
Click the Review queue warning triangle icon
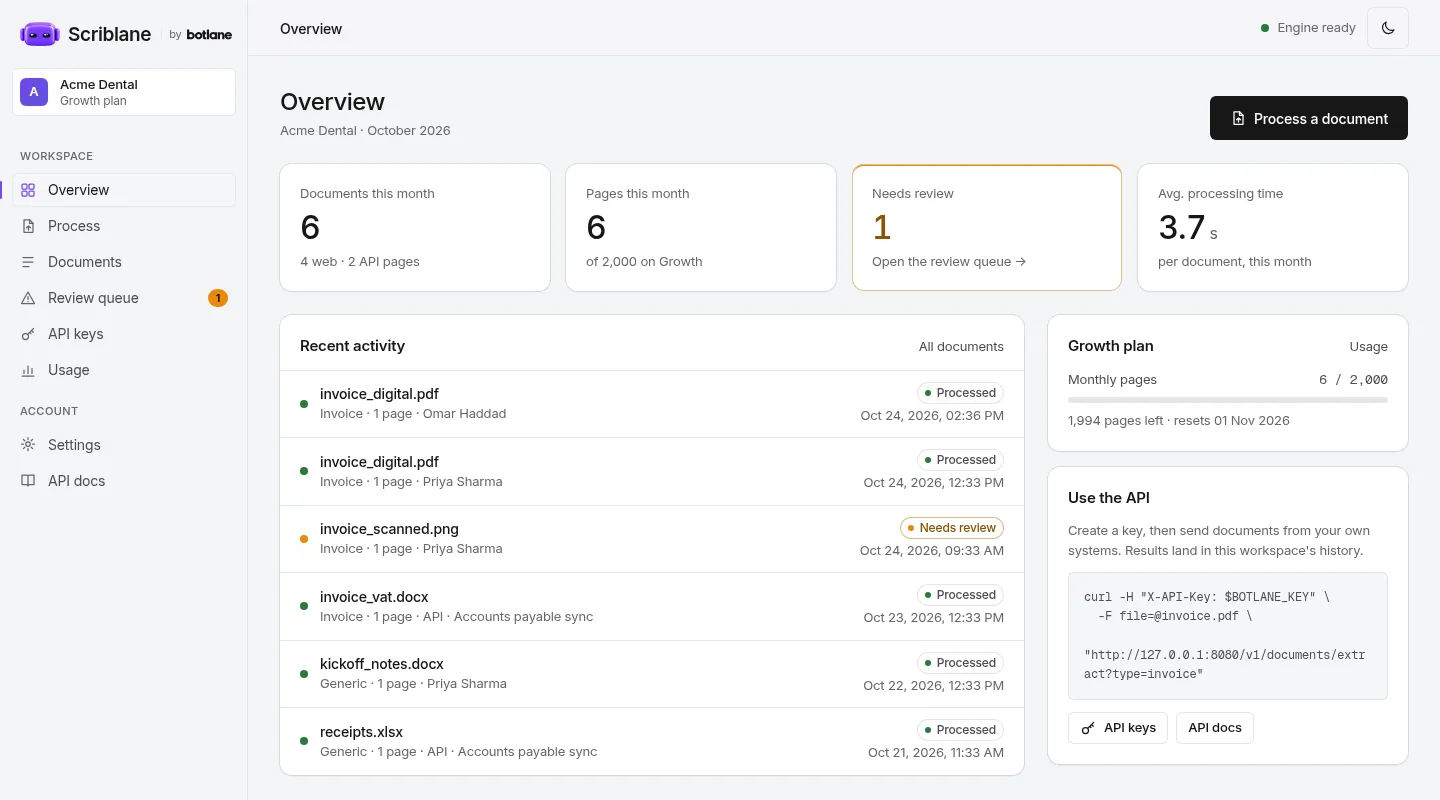28,298
